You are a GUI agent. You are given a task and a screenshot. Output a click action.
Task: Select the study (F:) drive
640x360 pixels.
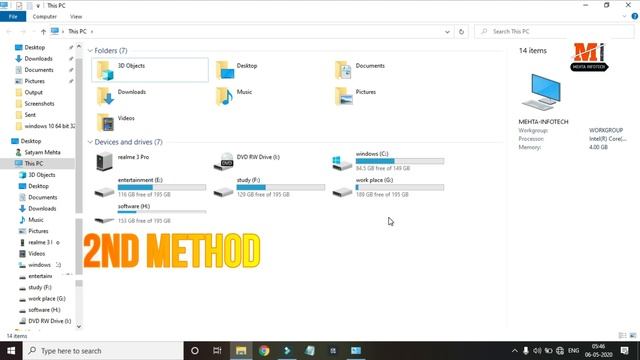coord(269,187)
